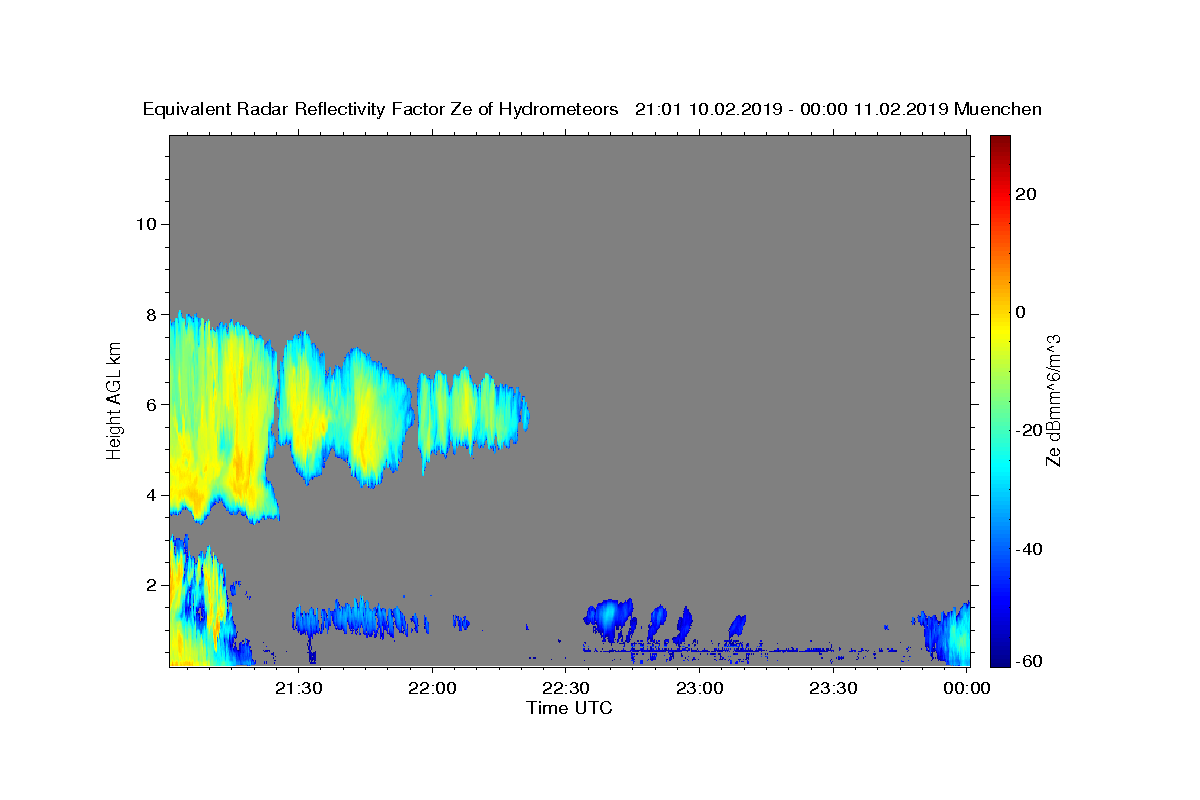This screenshot has width=1200, height=800.
Task: Click the colorbar label '20'
Action: tap(1025, 194)
